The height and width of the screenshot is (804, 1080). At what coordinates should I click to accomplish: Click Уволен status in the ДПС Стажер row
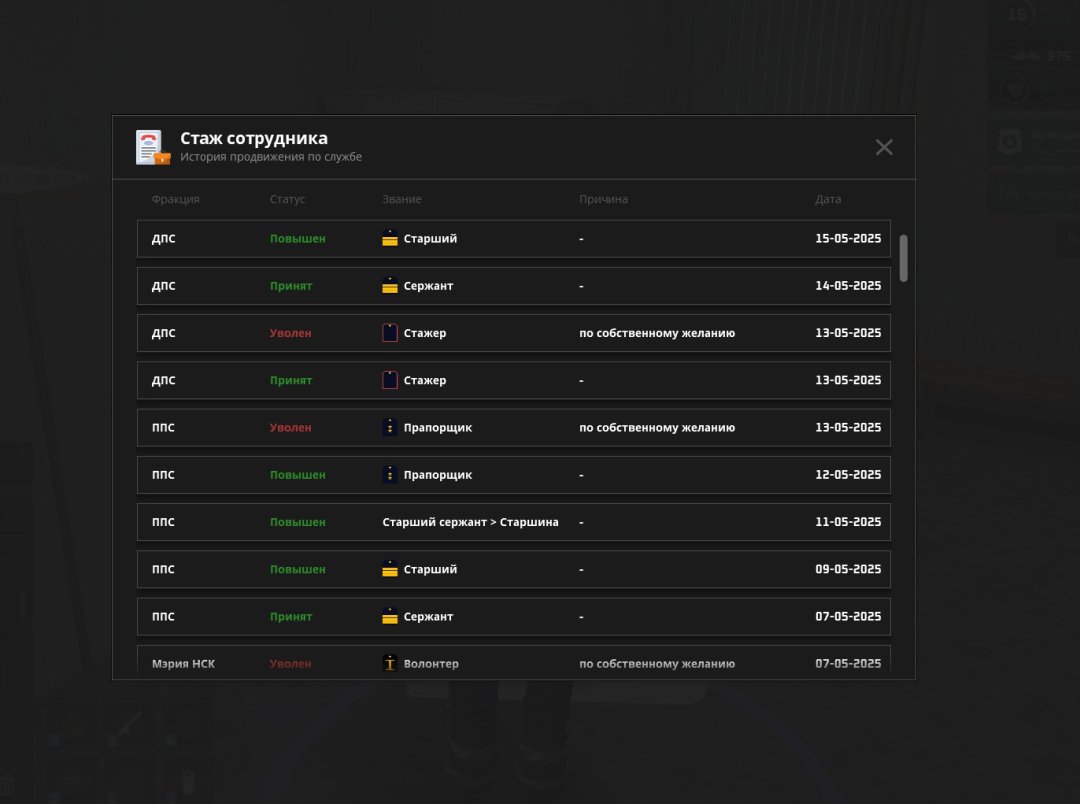pyautogui.click(x=291, y=333)
